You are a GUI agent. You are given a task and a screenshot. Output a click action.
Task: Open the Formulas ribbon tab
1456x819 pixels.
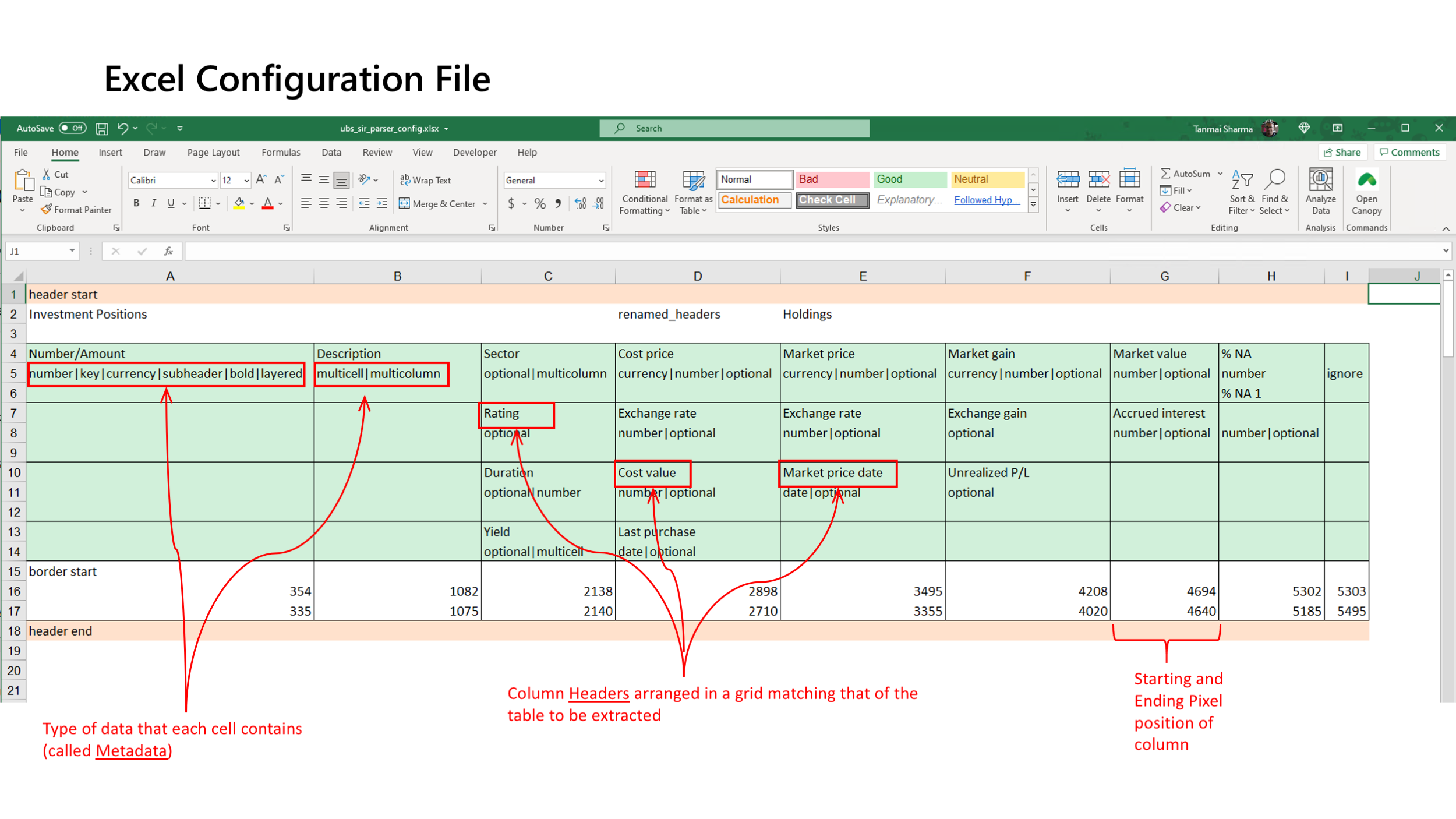coord(281,153)
